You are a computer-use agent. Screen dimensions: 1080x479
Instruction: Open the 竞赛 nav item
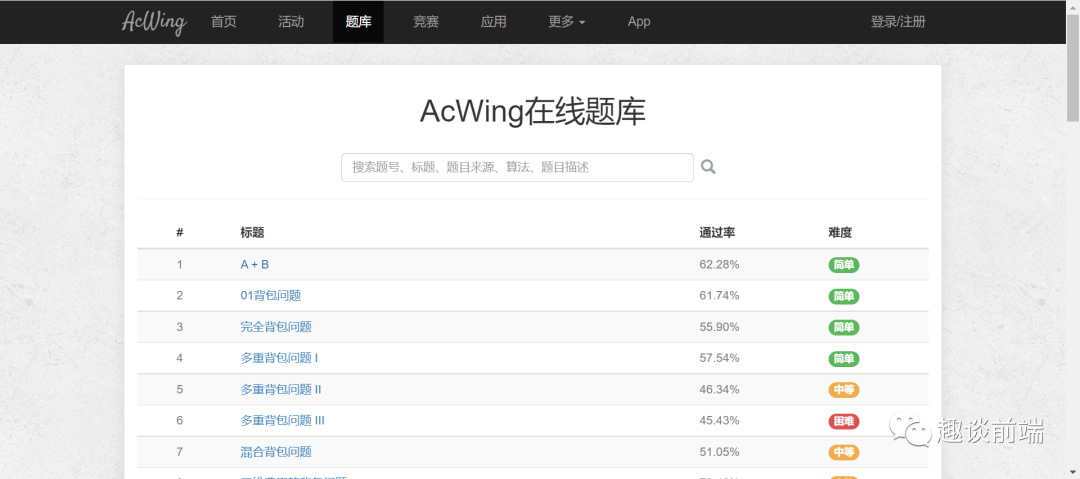coord(426,22)
